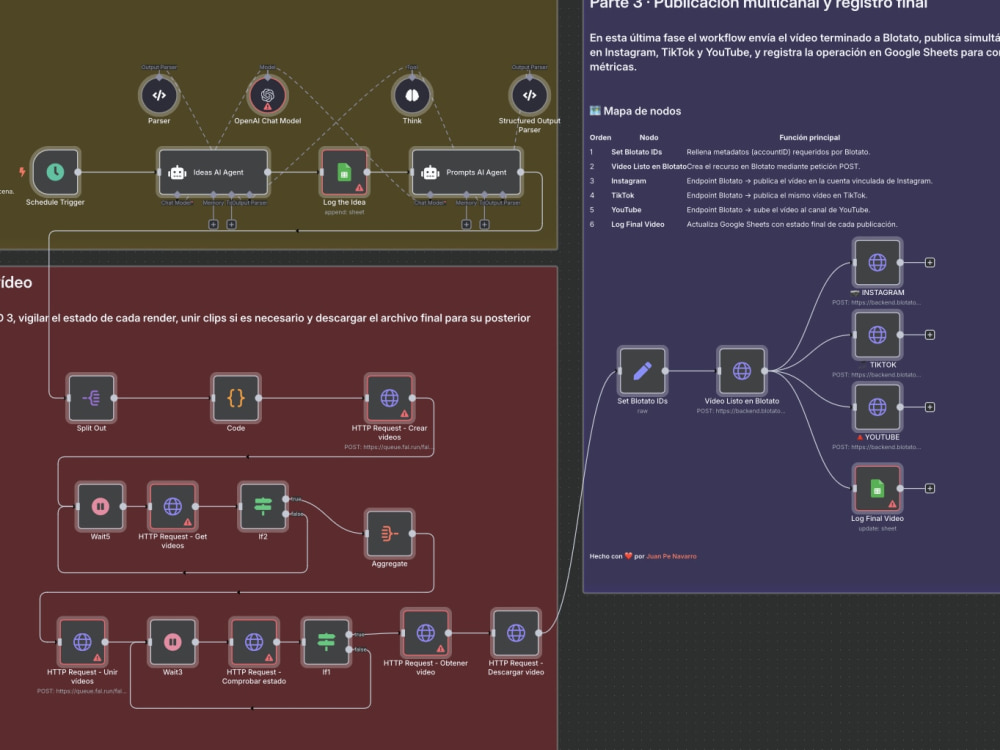Open the Parser node
1000x750 pixels.
point(159,95)
